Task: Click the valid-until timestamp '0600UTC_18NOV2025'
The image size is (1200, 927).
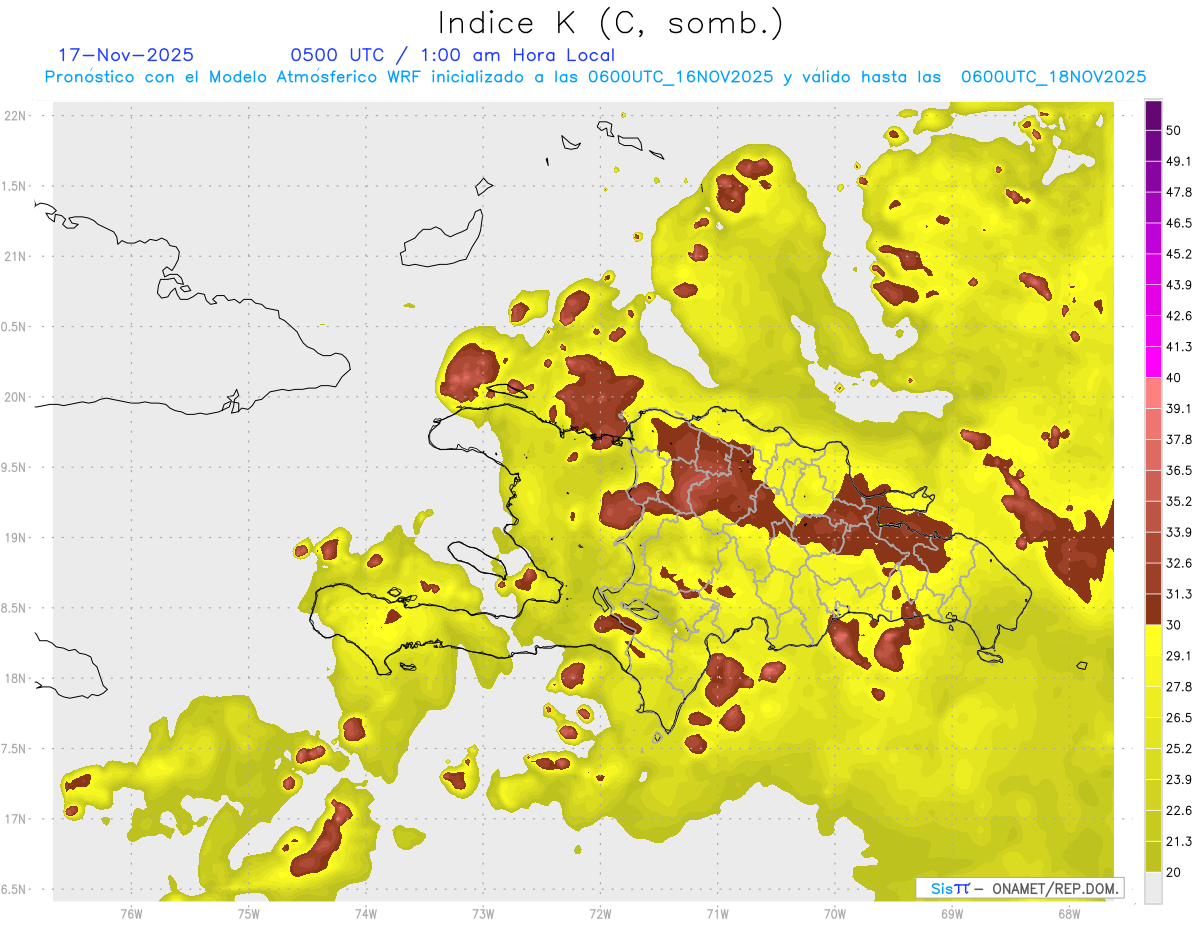Action: click(1053, 77)
